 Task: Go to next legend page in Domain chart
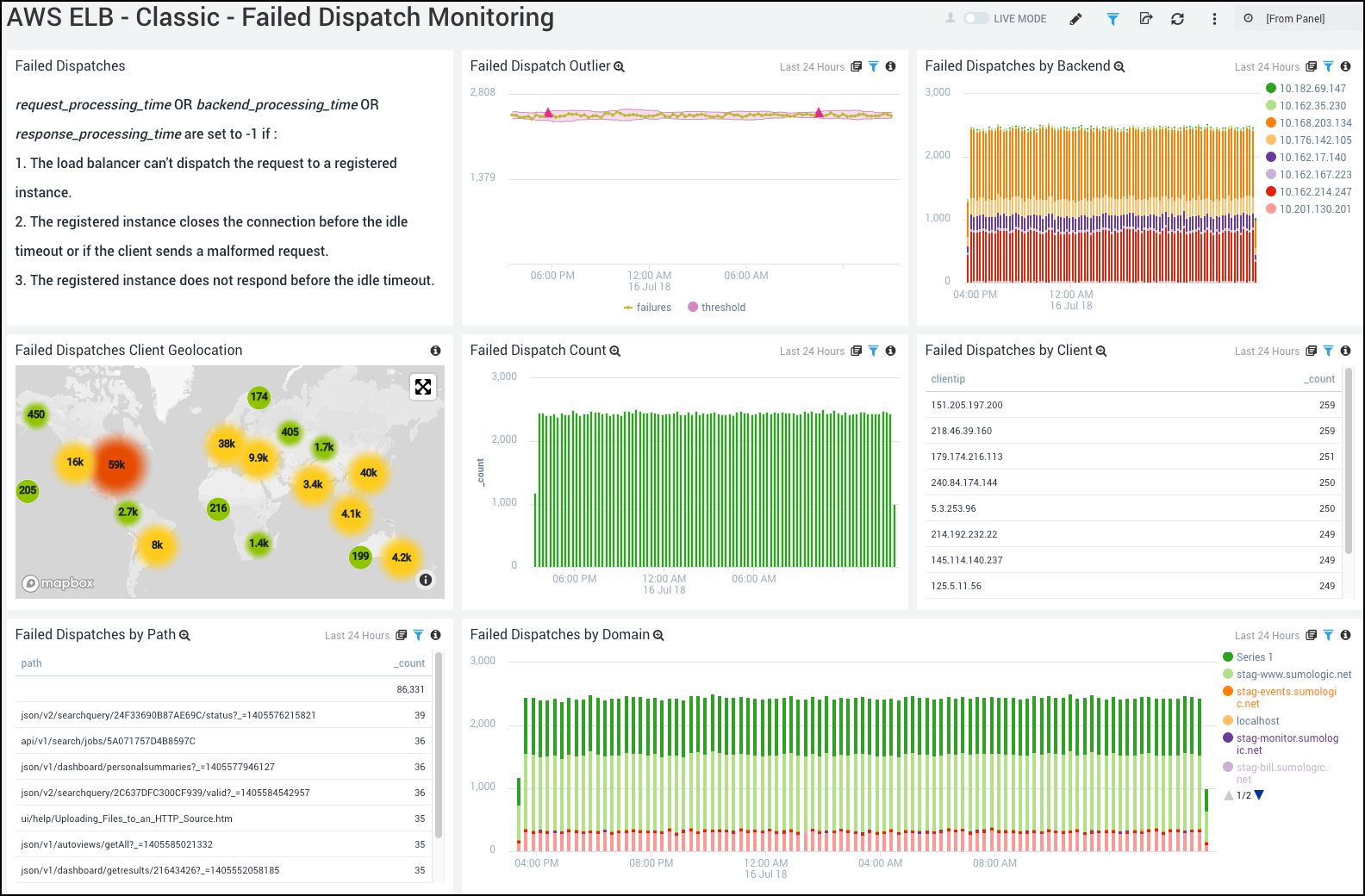click(x=1259, y=795)
